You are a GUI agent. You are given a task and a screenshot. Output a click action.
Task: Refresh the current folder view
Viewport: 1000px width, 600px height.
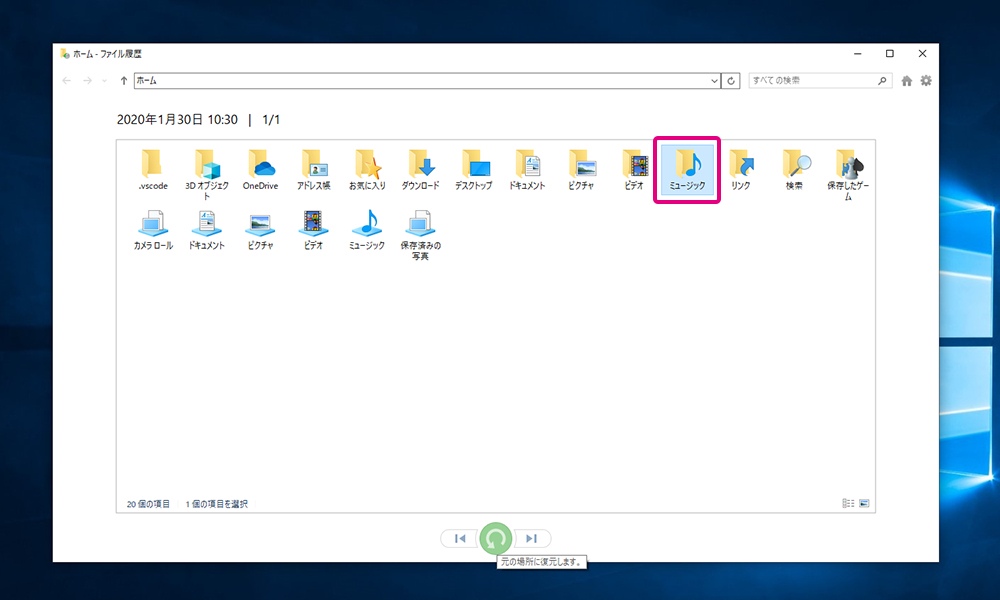732,81
